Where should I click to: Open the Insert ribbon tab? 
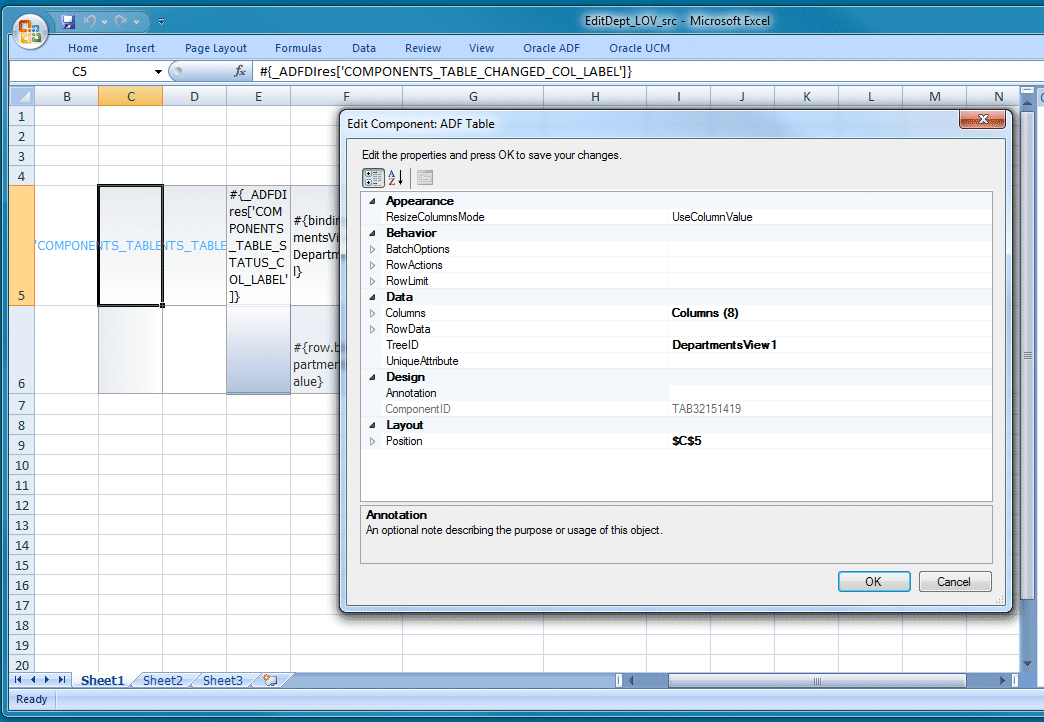click(x=140, y=48)
